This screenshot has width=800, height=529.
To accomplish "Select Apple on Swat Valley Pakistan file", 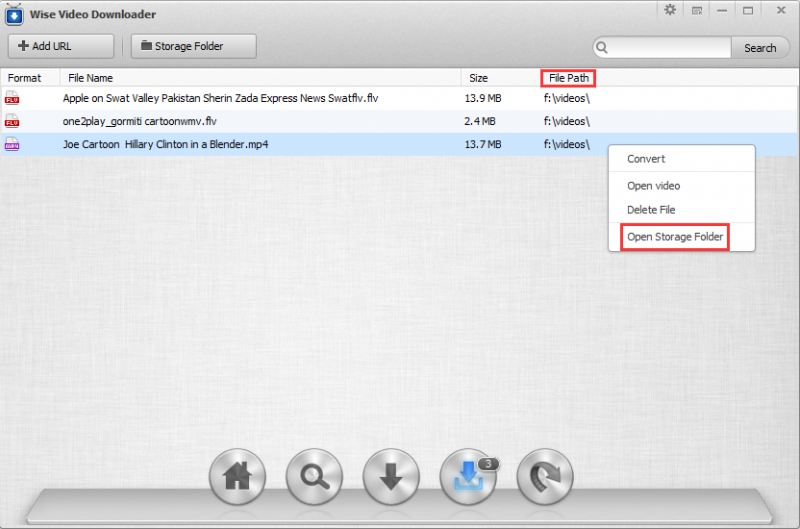I will coord(220,98).
